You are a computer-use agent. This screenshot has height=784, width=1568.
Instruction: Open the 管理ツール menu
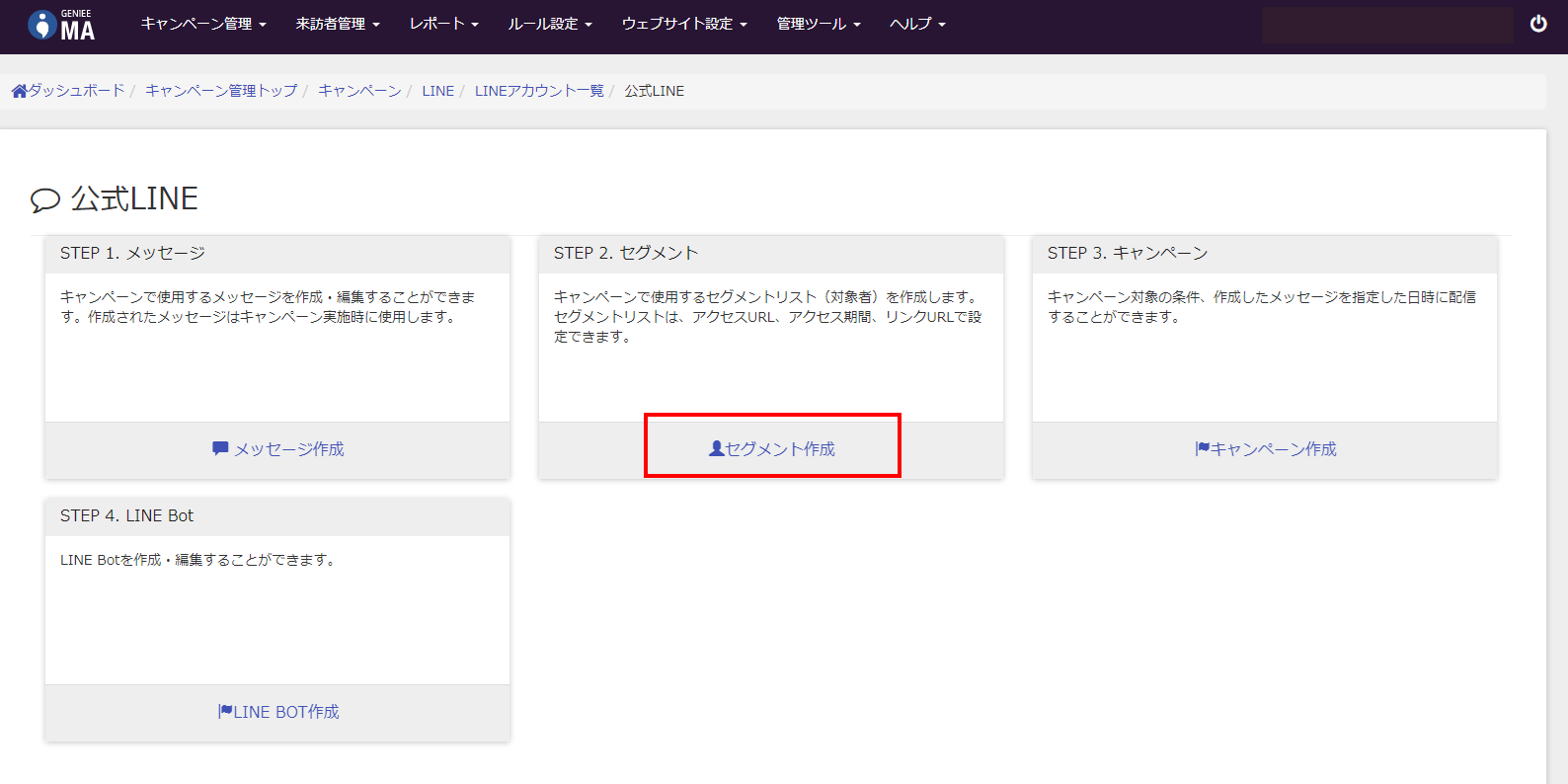pyautogui.click(x=819, y=24)
